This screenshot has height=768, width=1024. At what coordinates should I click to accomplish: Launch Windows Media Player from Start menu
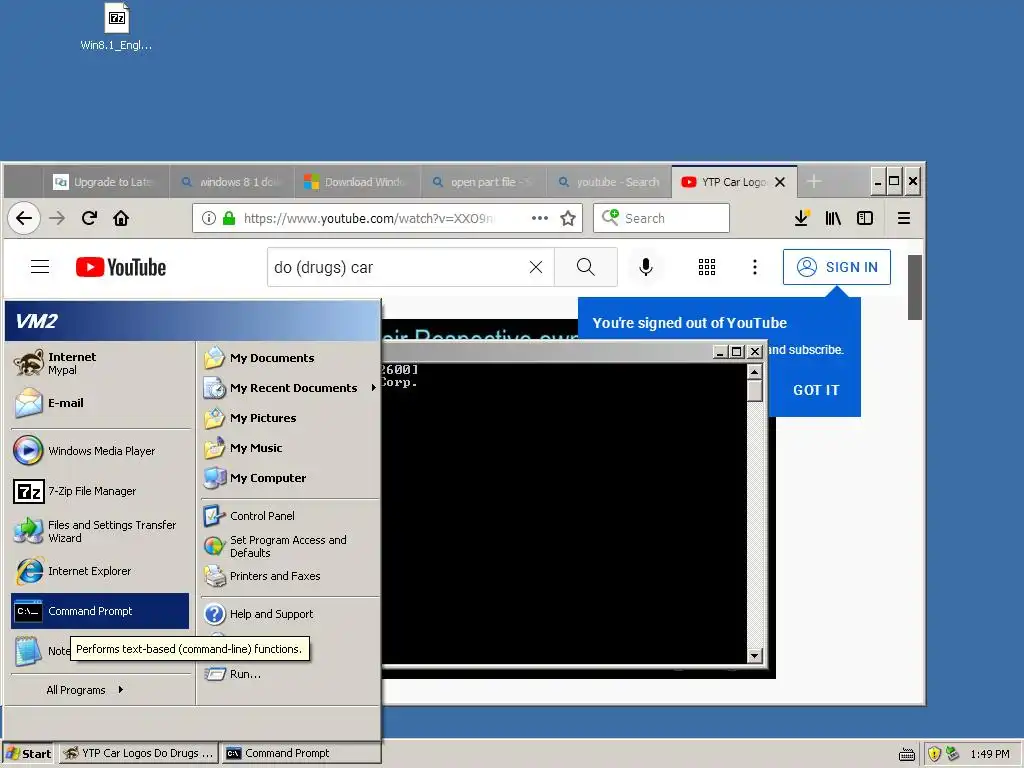pyautogui.click(x=101, y=451)
